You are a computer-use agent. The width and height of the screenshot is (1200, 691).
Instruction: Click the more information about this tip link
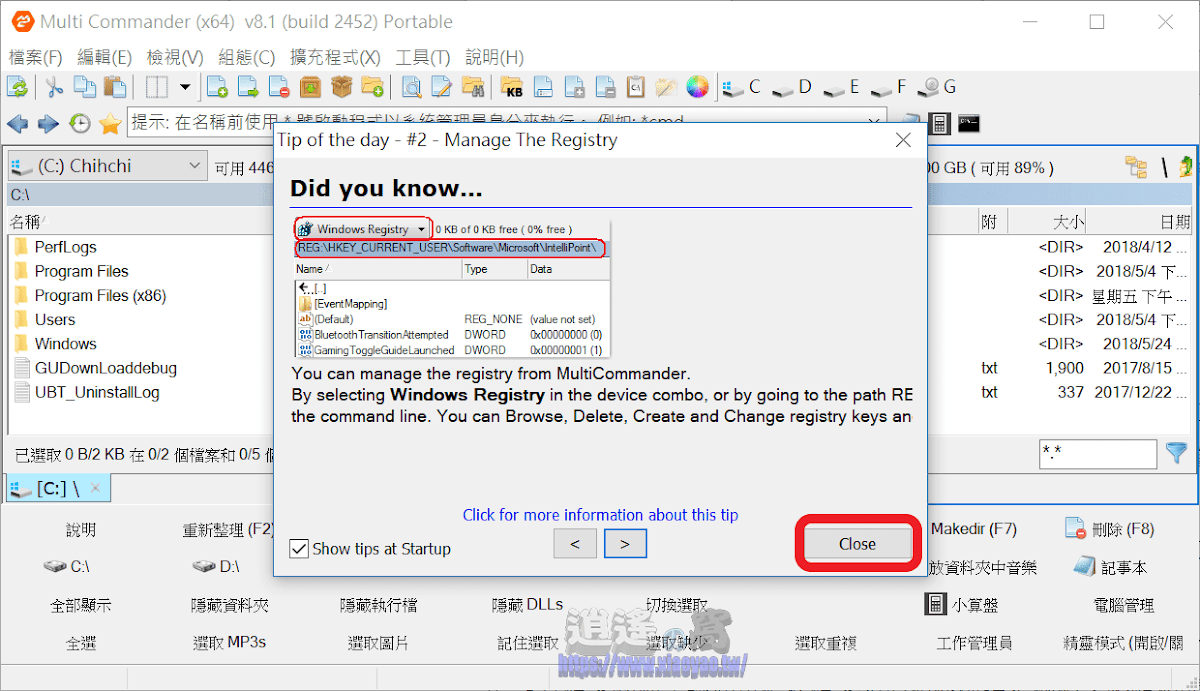click(x=600, y=515)
